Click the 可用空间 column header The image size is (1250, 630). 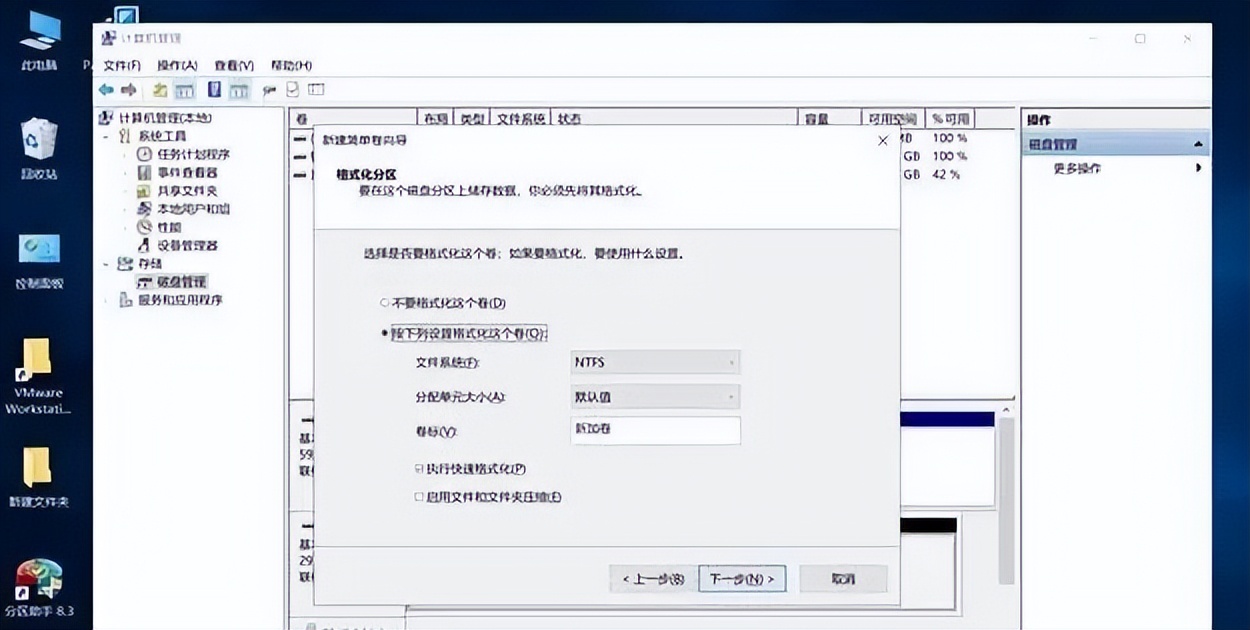pyautogui.click(x=893, y=118)
